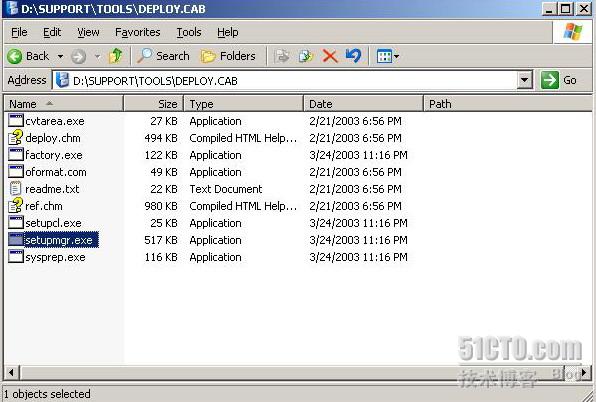Select the deploy.chm help file icon
The image size is (596, 402).
(x=16, y=138)
